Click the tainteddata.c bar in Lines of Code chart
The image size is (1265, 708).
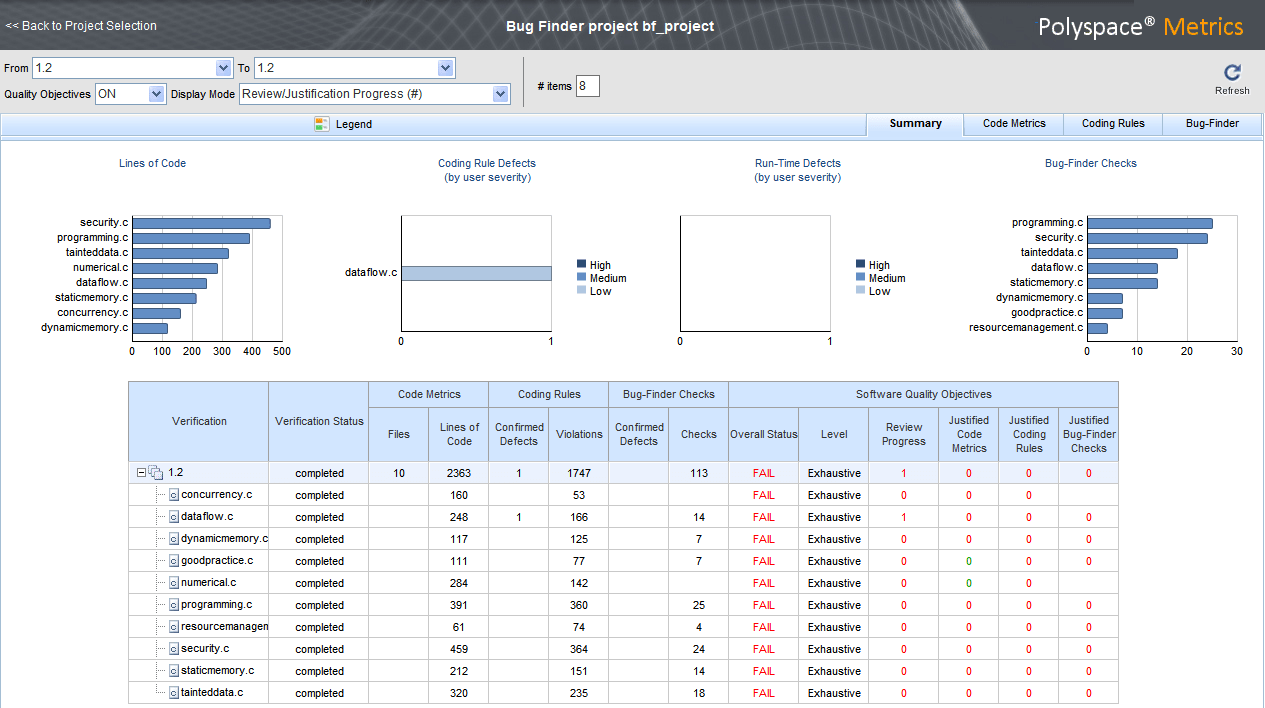[180, 253]
